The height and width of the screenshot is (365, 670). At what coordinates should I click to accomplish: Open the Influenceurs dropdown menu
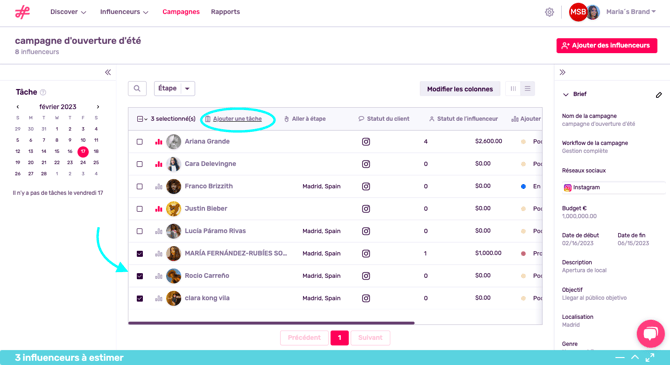pyautogui.click(x=124, y=12)
